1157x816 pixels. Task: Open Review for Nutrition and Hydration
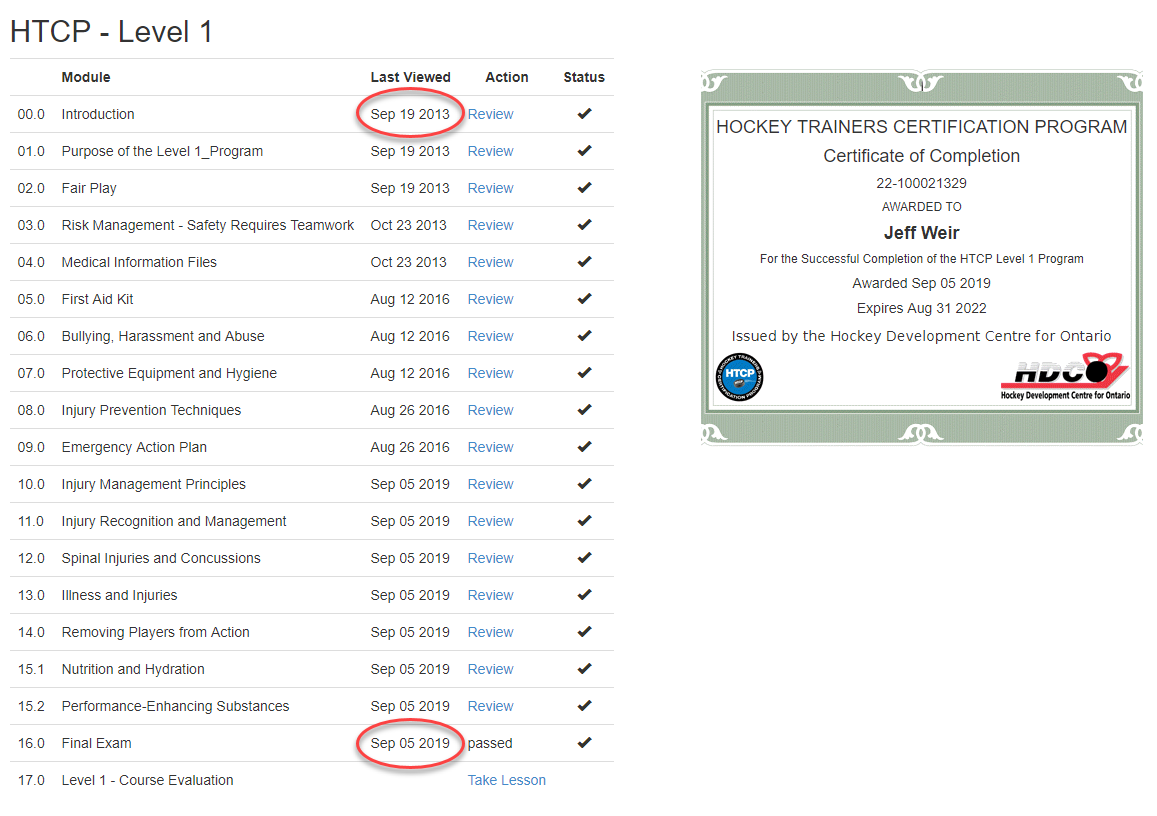click(490, 669)
